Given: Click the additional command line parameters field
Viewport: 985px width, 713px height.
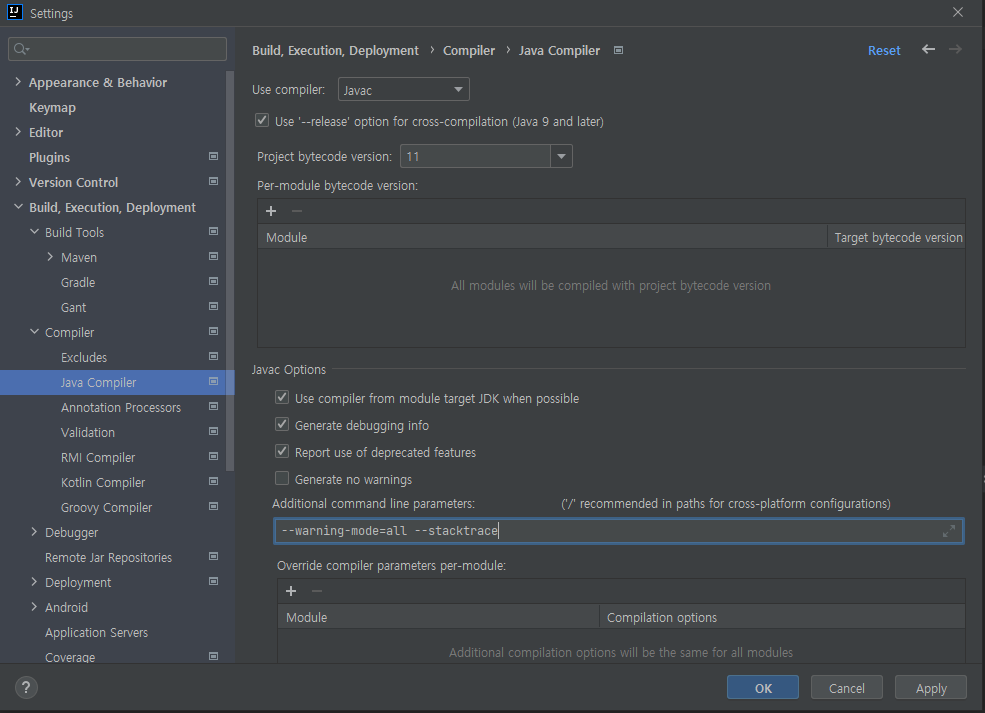Looking at the screenshot, I should click(618, 531).
